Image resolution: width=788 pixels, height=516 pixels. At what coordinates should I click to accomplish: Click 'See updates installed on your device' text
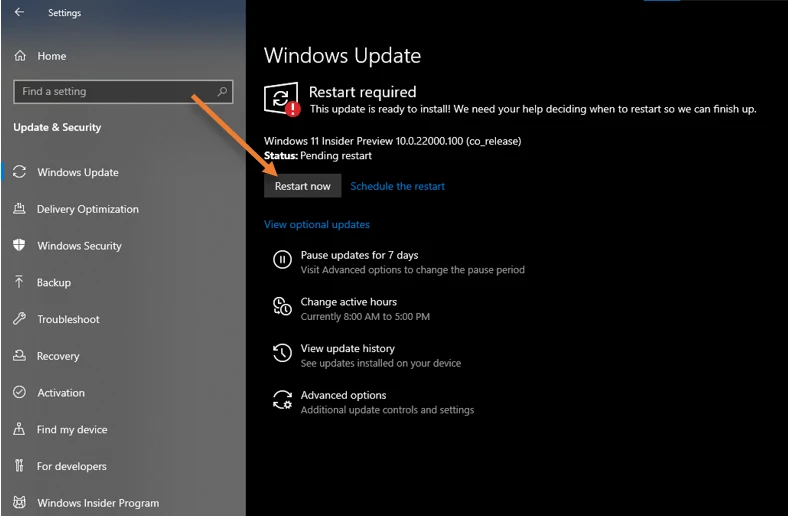(x=381, y=363)
